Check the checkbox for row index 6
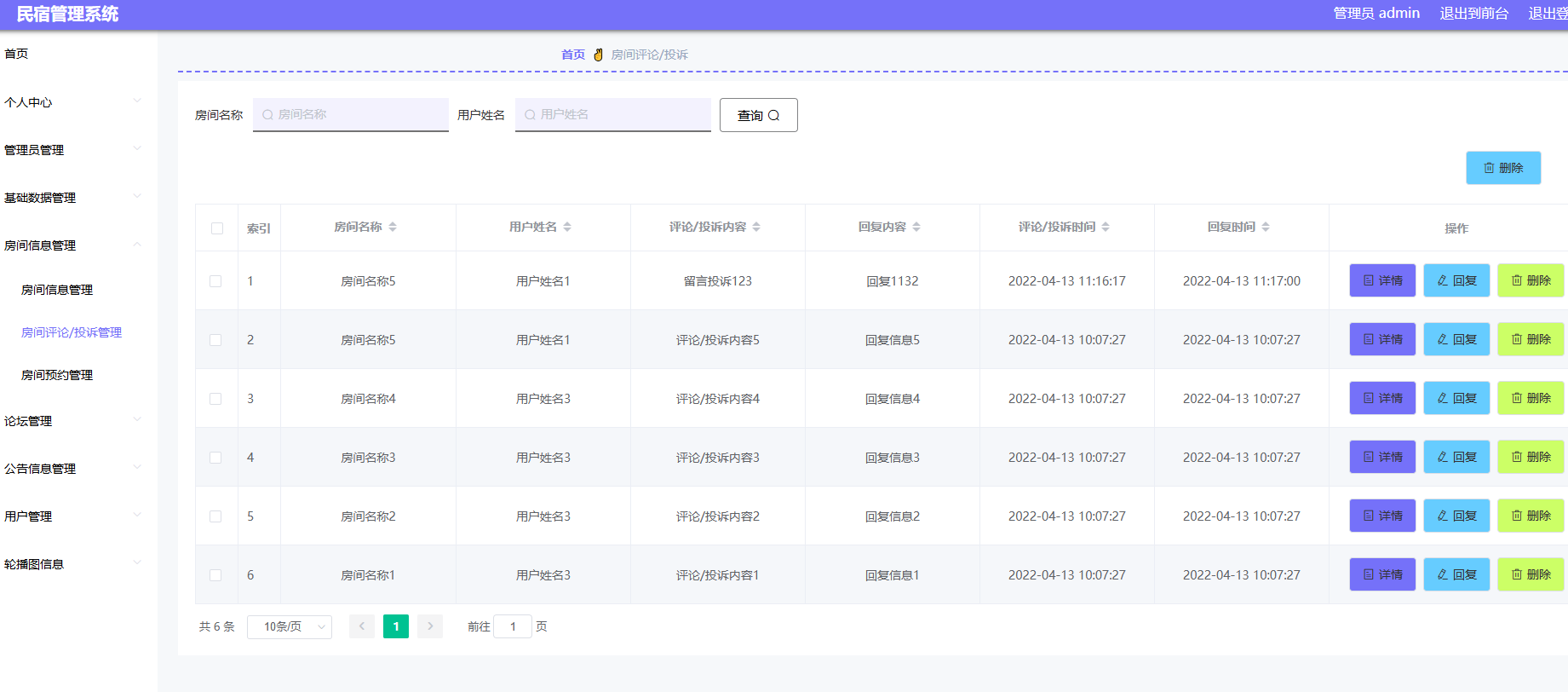Viewport: 1568px width, 692px height. pos(215,575)
